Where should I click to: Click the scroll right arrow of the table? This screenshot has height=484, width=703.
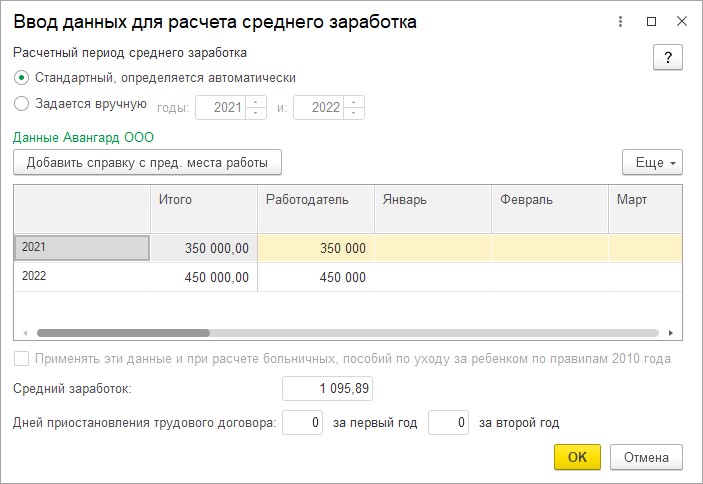point(671,333)
